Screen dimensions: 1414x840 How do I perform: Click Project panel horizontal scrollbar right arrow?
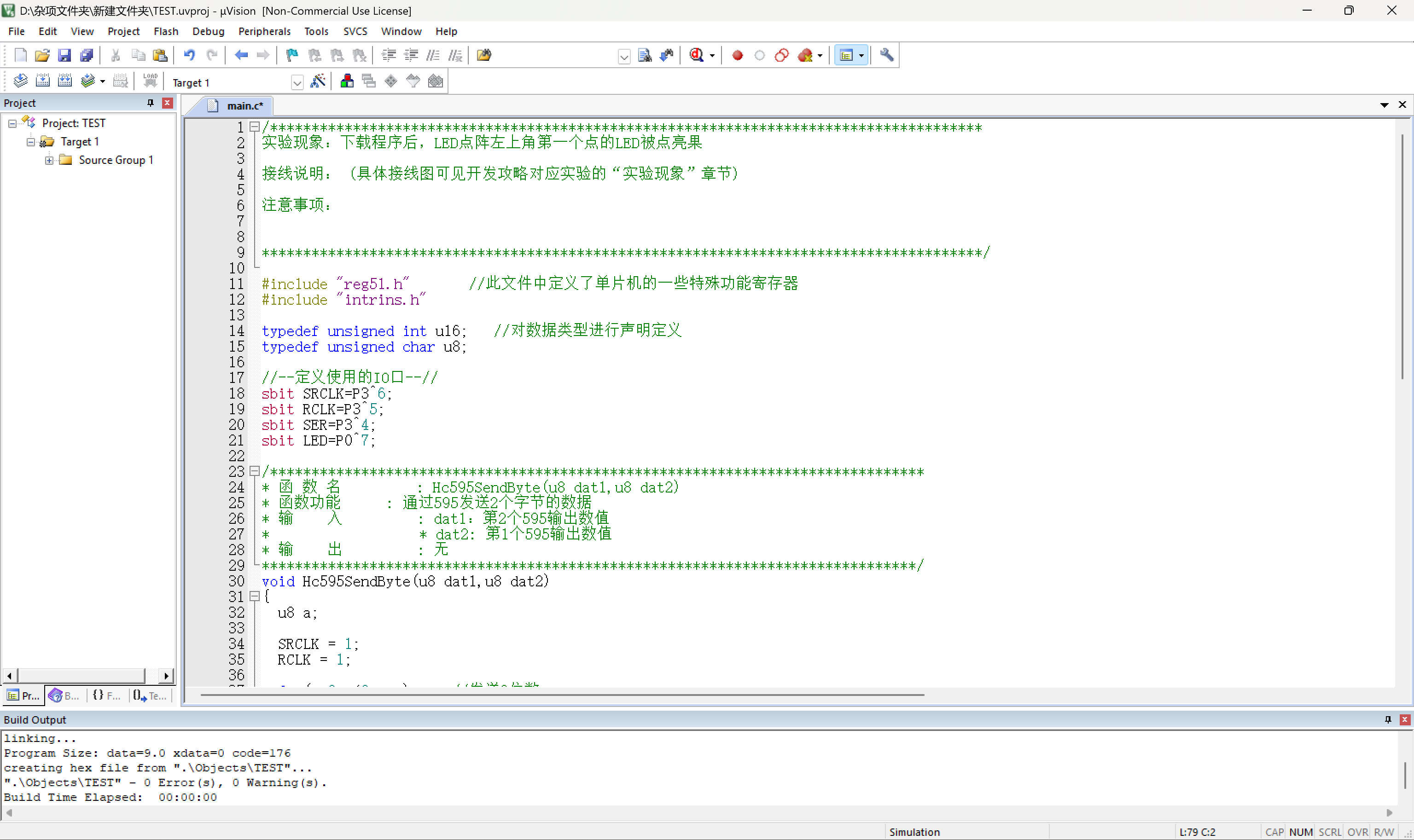click(165, 675)
